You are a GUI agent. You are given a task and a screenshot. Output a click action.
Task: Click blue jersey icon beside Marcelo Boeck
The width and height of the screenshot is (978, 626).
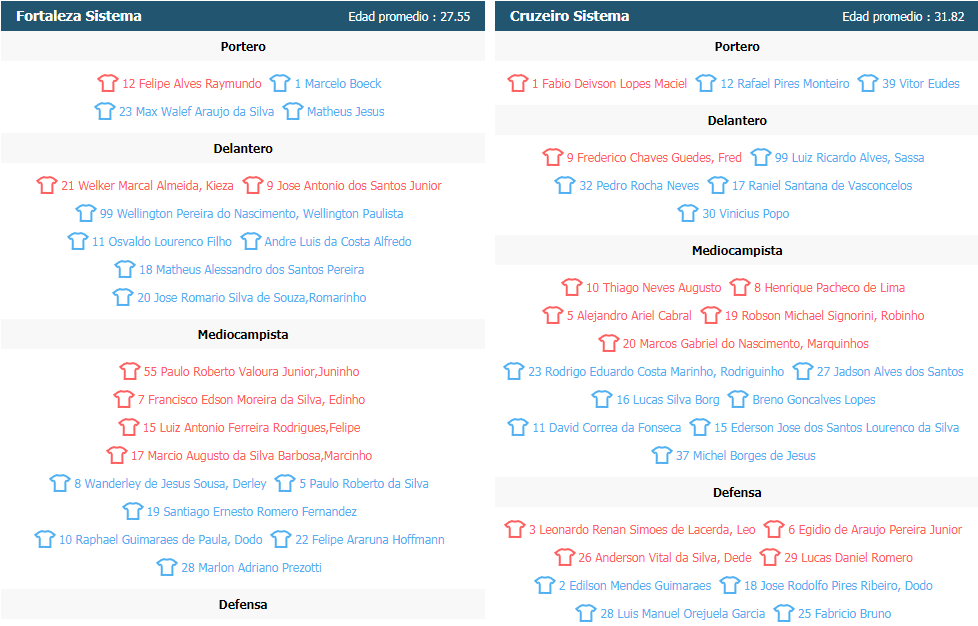coord(280,83)
